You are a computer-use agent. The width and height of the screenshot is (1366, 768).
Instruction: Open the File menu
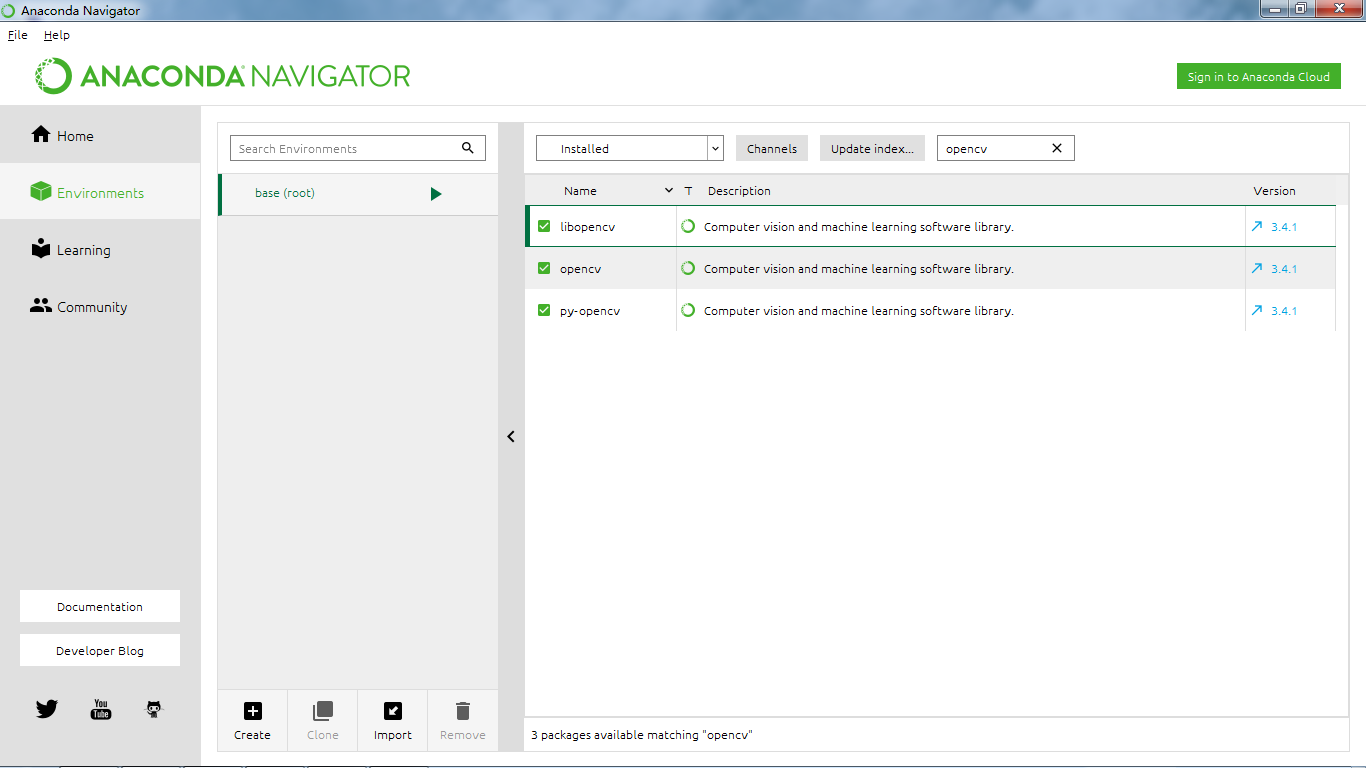click(x=17, y=34)
